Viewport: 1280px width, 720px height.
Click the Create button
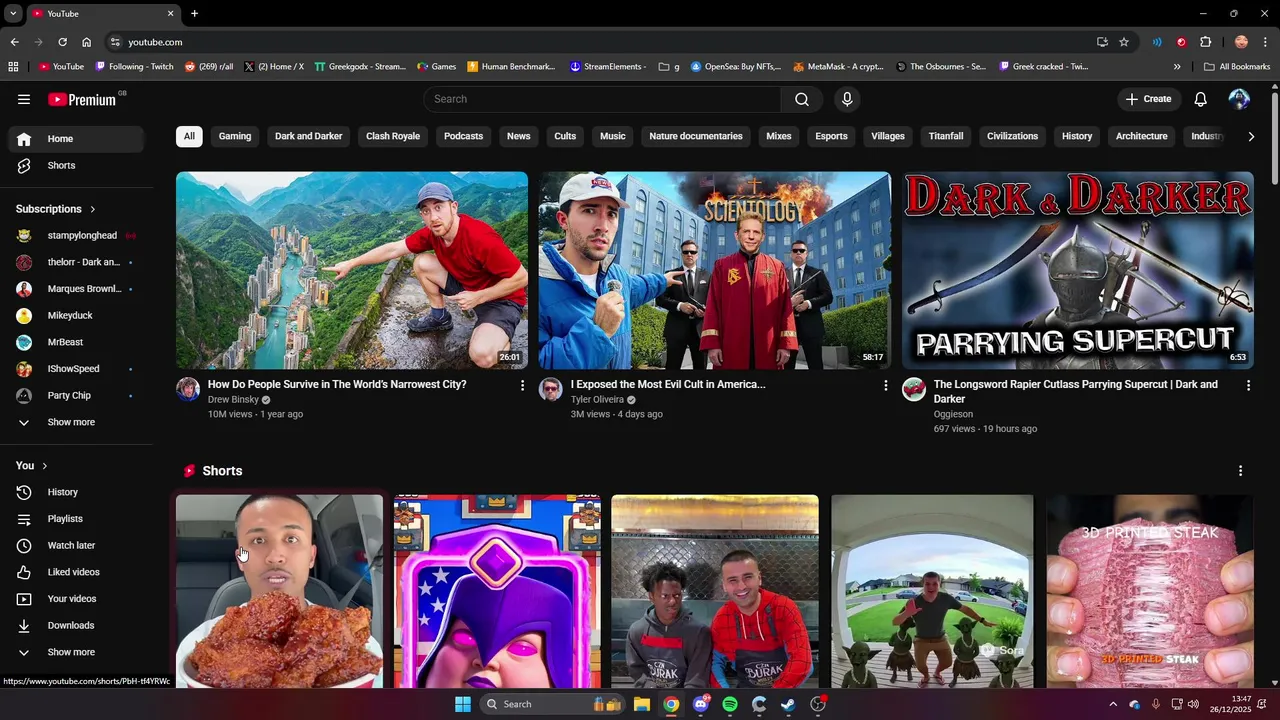[x=1148, y=99]
